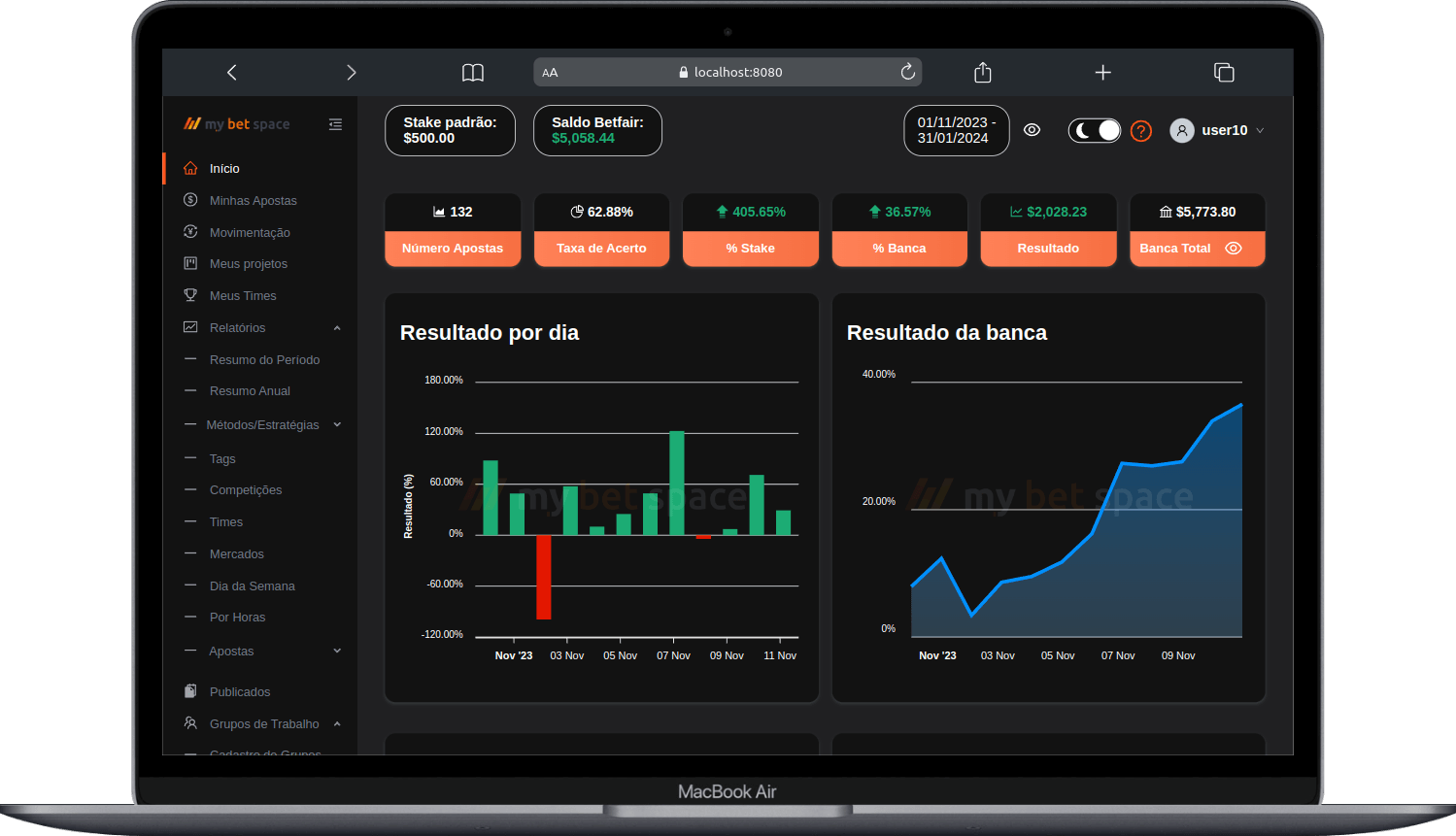Viewport: 1456px width, 836px height.
Task: Click the Resultado por dia chart title
Action: click(x=490, y=333)
